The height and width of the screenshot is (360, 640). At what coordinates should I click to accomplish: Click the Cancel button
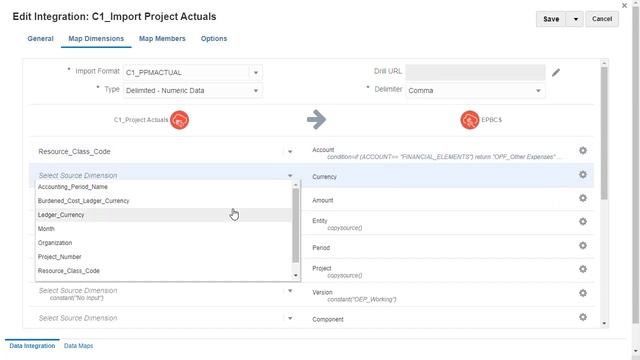click(602, 19)
